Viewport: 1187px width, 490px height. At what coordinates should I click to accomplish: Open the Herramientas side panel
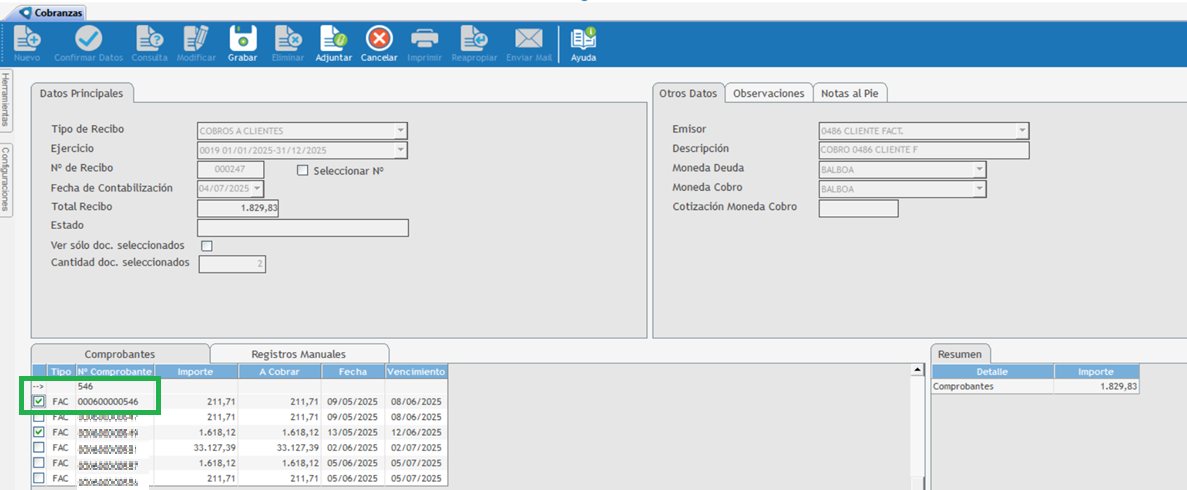pos(6,100)
